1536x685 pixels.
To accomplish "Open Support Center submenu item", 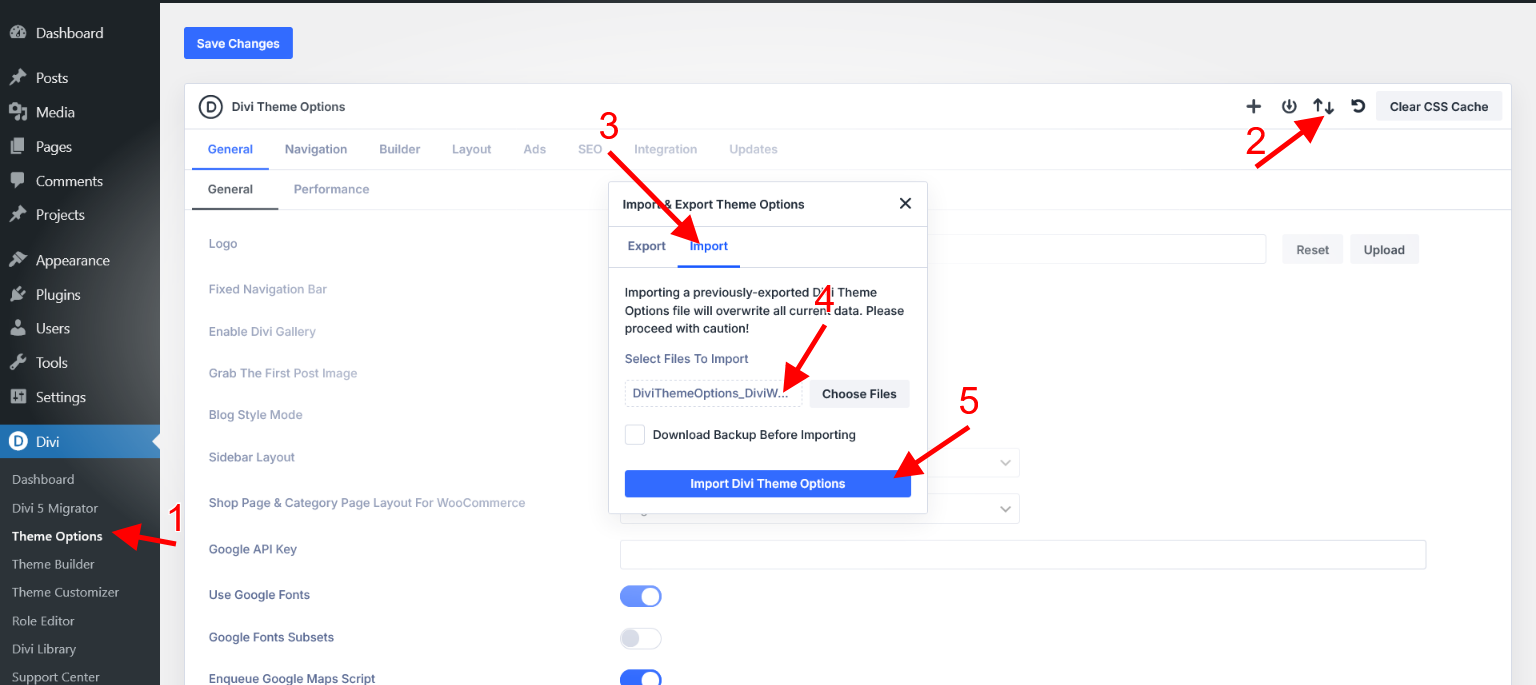I will point(56,677).
